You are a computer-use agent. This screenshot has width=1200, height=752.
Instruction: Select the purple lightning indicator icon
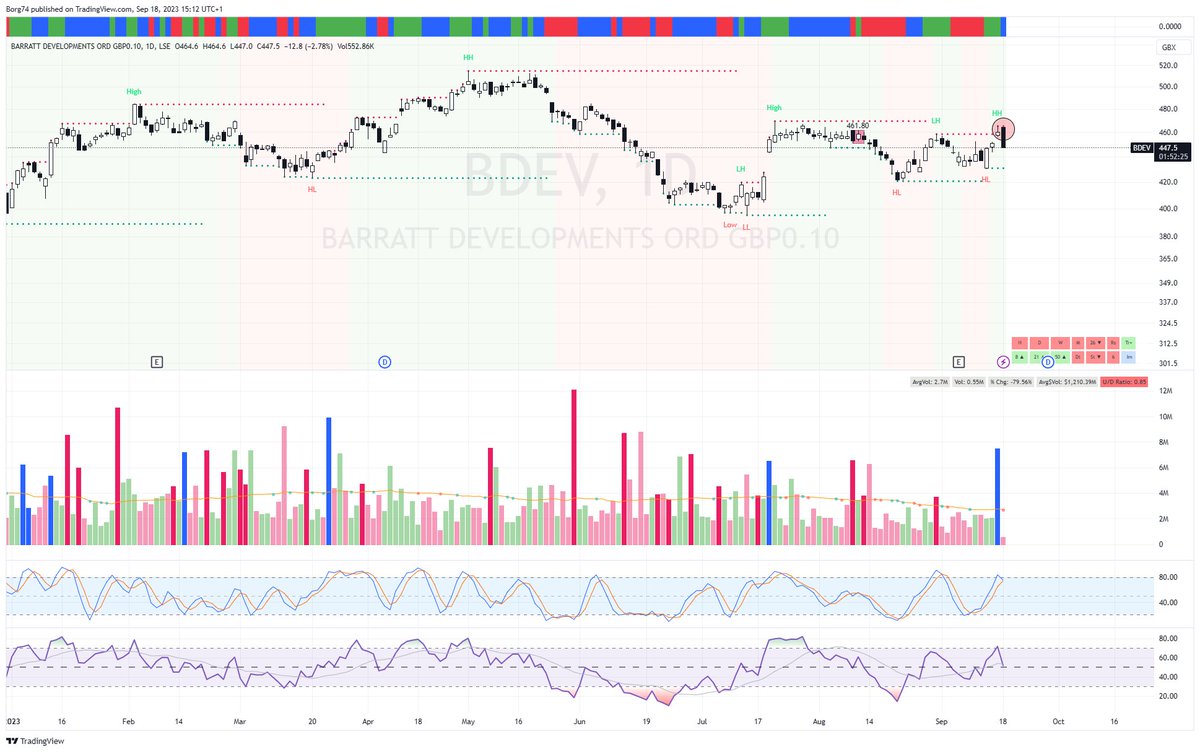pyautogui.click(x=1003, y=362)
